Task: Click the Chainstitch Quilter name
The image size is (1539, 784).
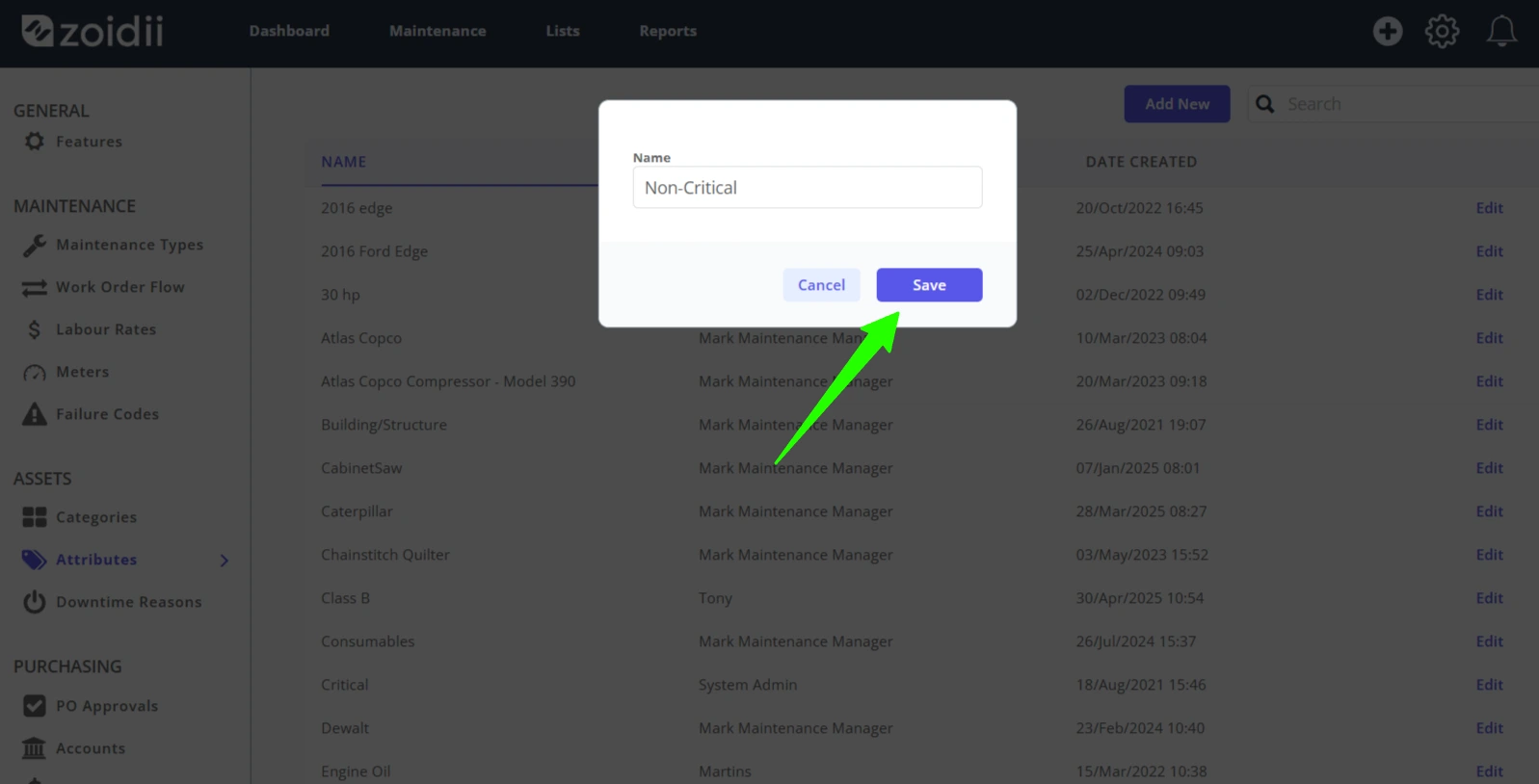Action: tap(385, 555)
